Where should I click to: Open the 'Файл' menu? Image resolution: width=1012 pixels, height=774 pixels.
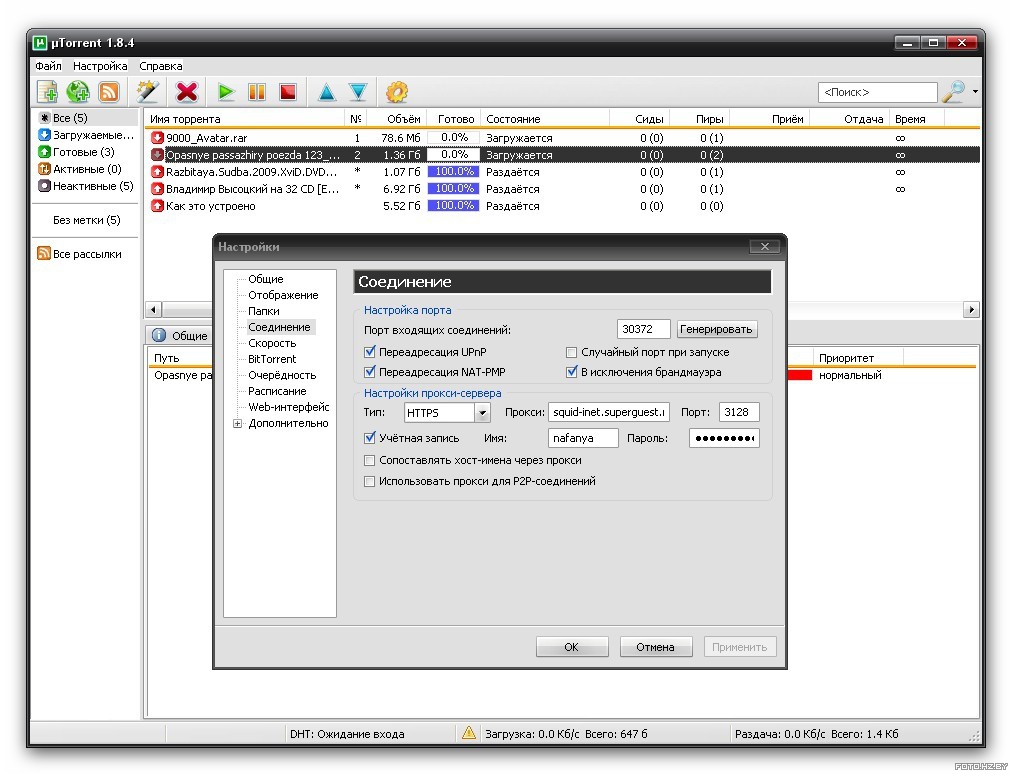(48, 66)
